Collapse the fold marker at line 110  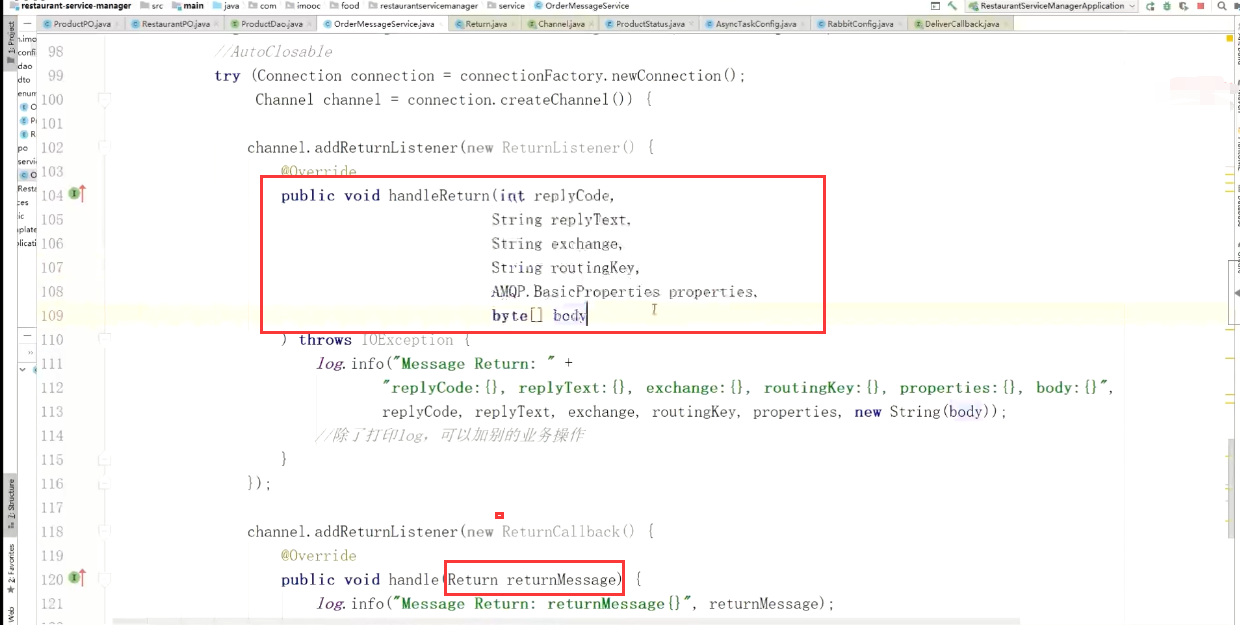coord(103,339)
